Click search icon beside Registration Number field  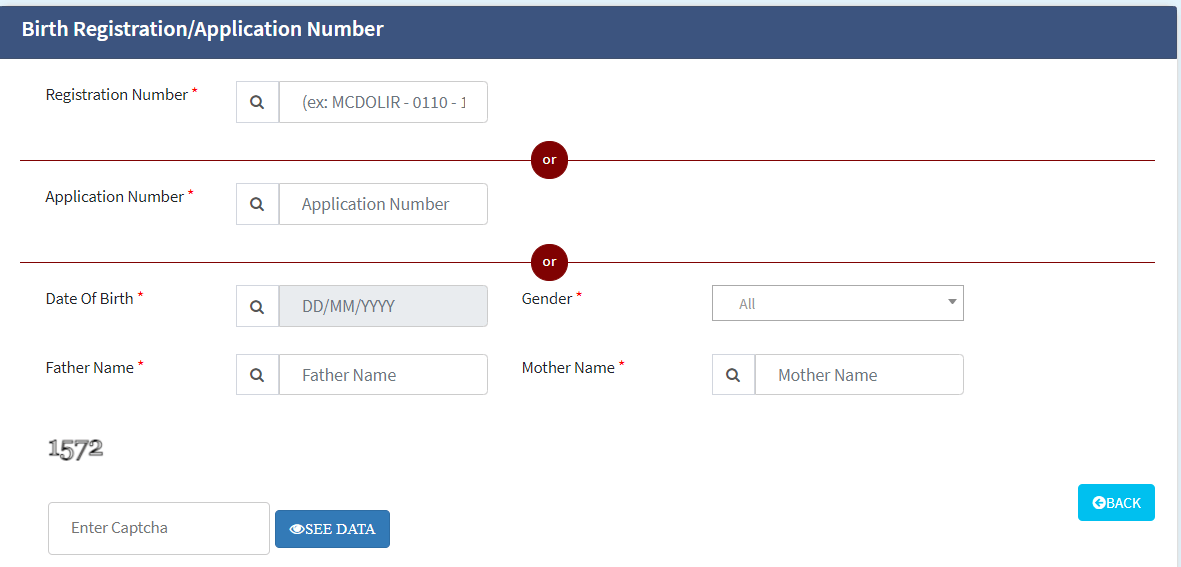pyautogui.click(x=257, y=102)
